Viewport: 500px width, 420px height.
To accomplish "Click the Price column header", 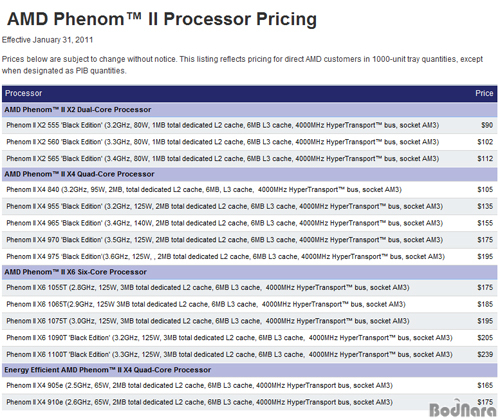I will pos(484,93).
